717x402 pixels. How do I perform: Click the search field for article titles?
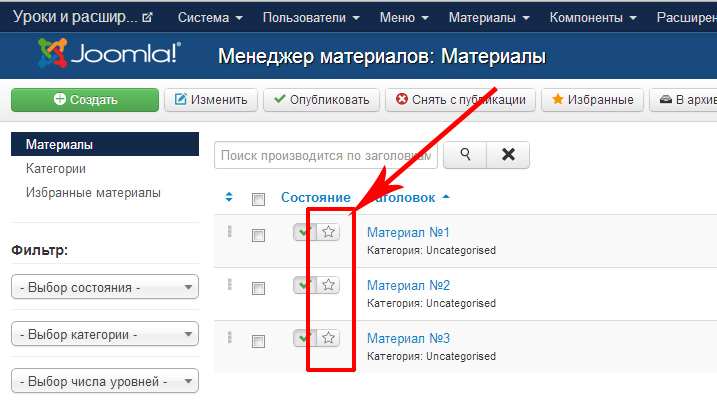(x=326, y=155)
